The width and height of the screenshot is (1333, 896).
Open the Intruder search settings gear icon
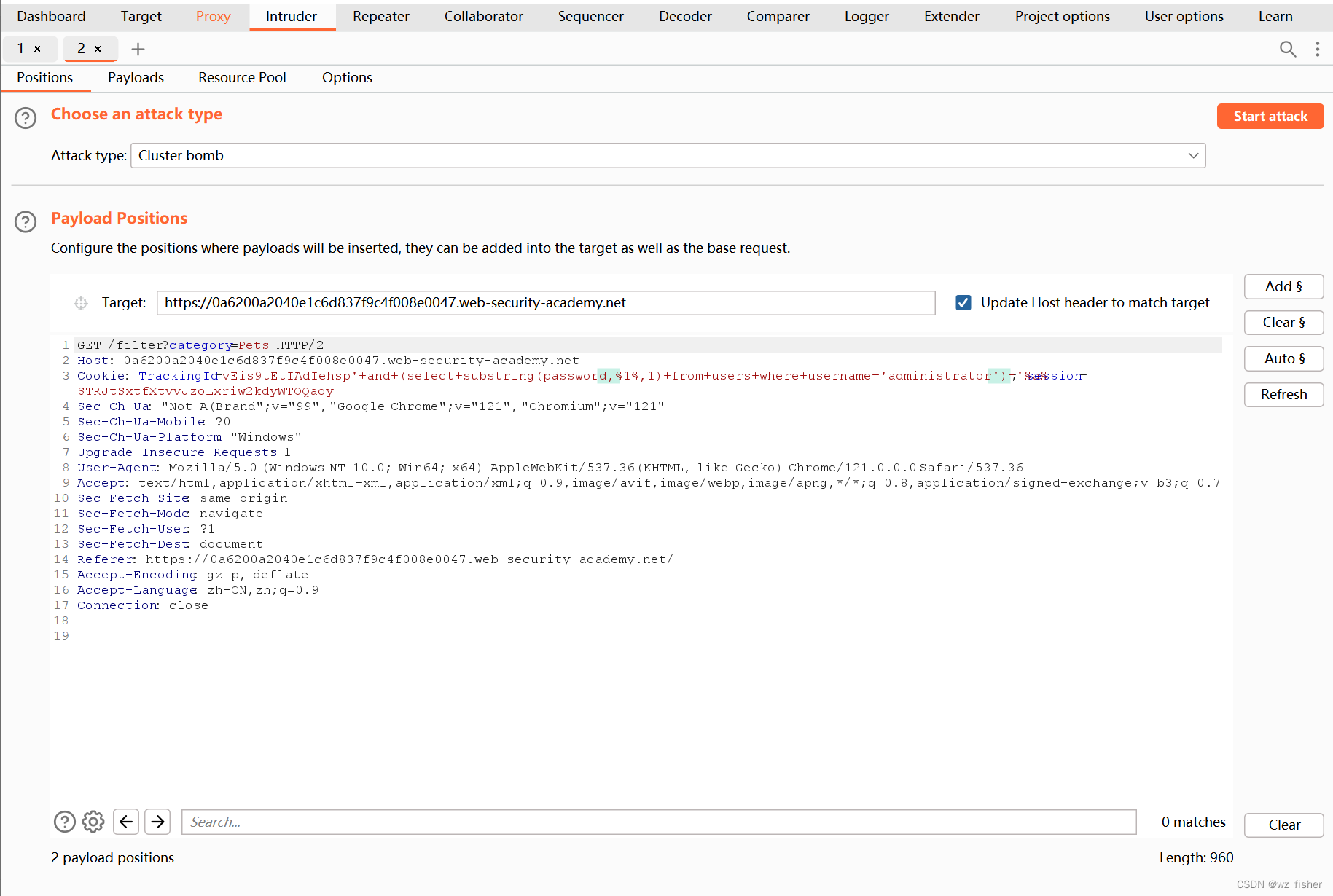click(93, 822)
